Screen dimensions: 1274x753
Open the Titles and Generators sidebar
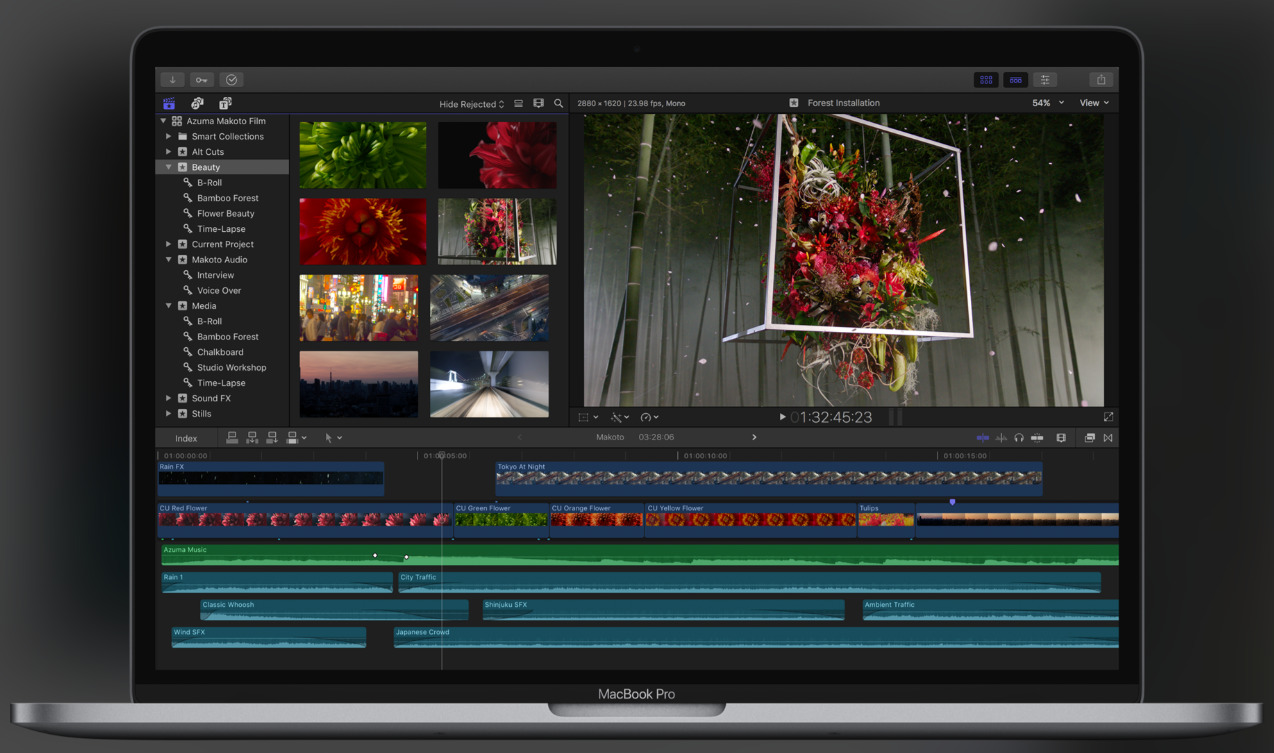pos(225,103)
